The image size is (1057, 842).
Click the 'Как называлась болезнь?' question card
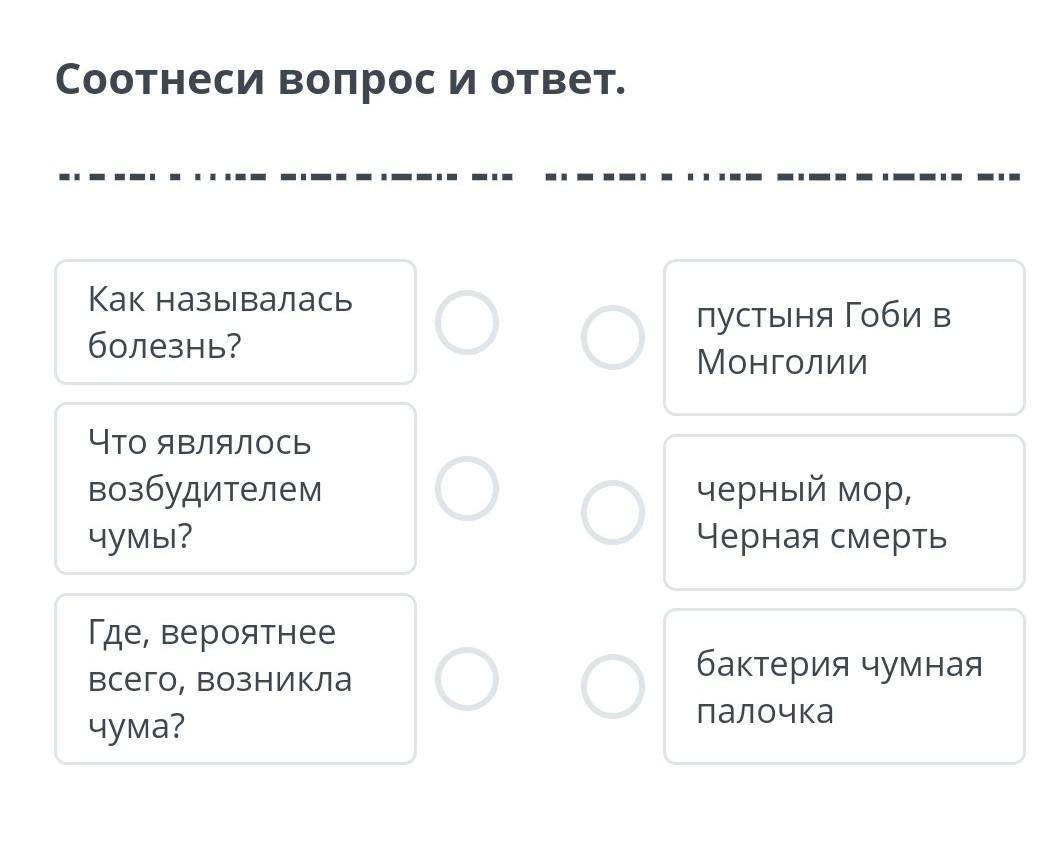point(235,322)
